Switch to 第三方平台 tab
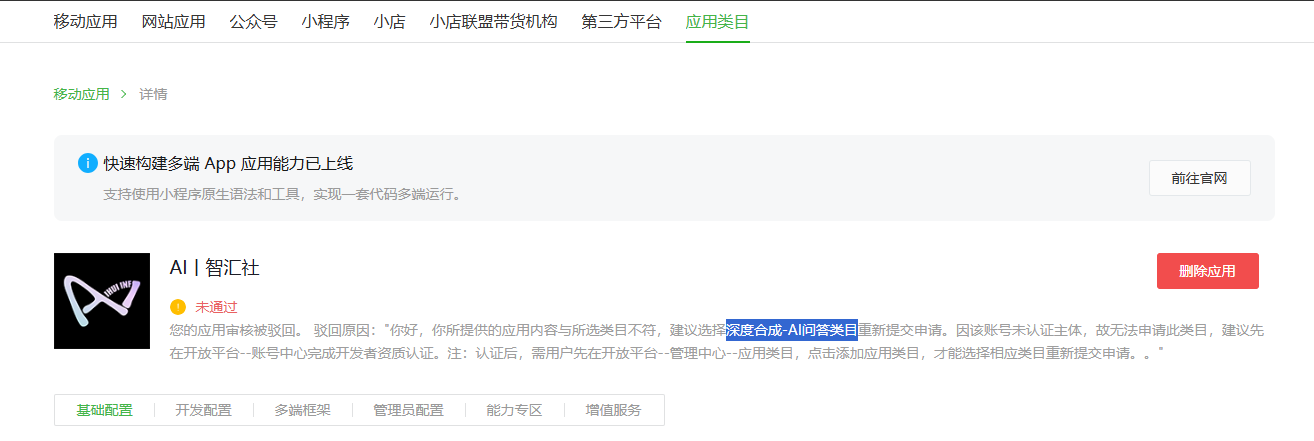The height and width of the screenshot is (441, 1314). click(622, 21)
